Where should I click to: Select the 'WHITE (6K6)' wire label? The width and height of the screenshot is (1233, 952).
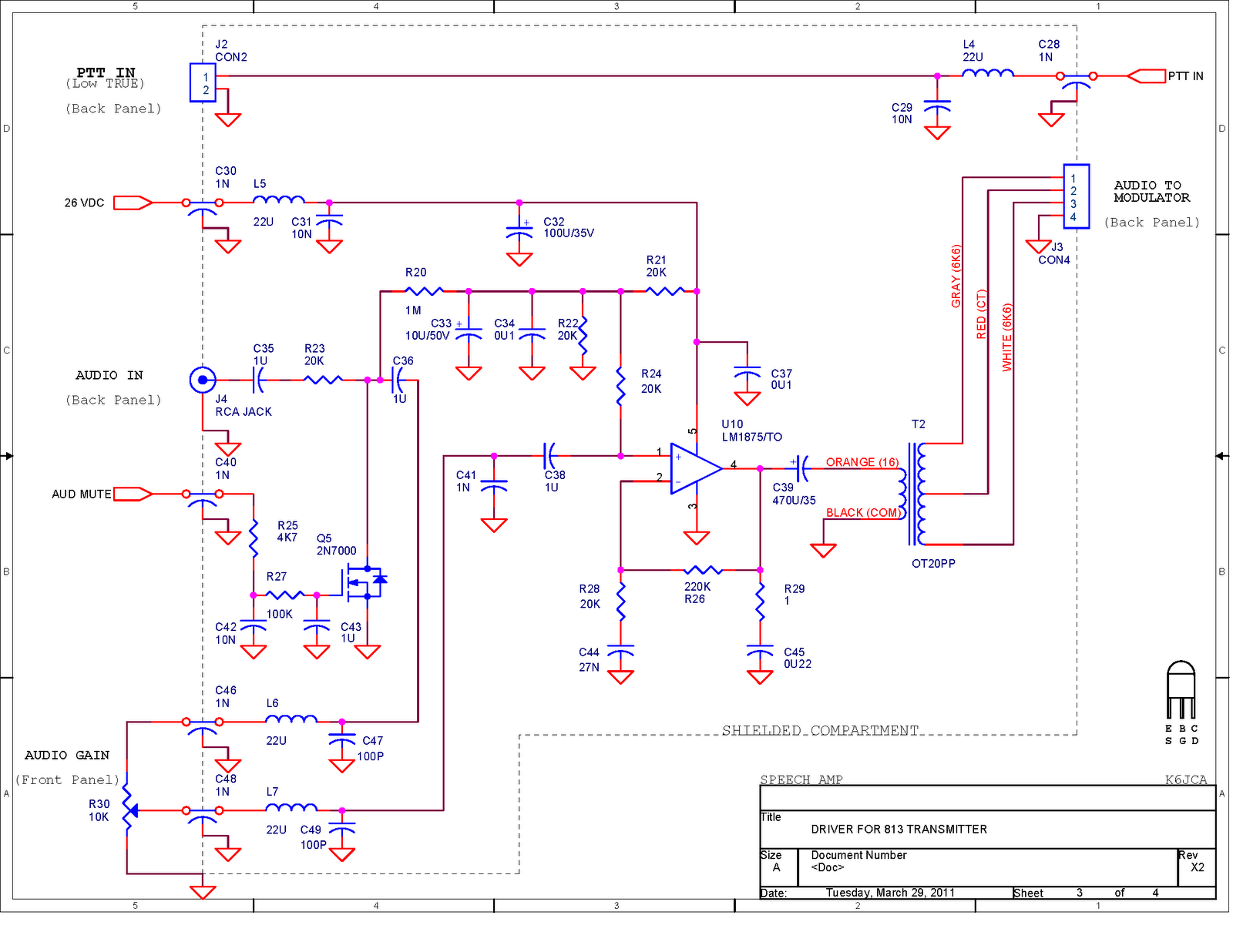point(1006,337)
